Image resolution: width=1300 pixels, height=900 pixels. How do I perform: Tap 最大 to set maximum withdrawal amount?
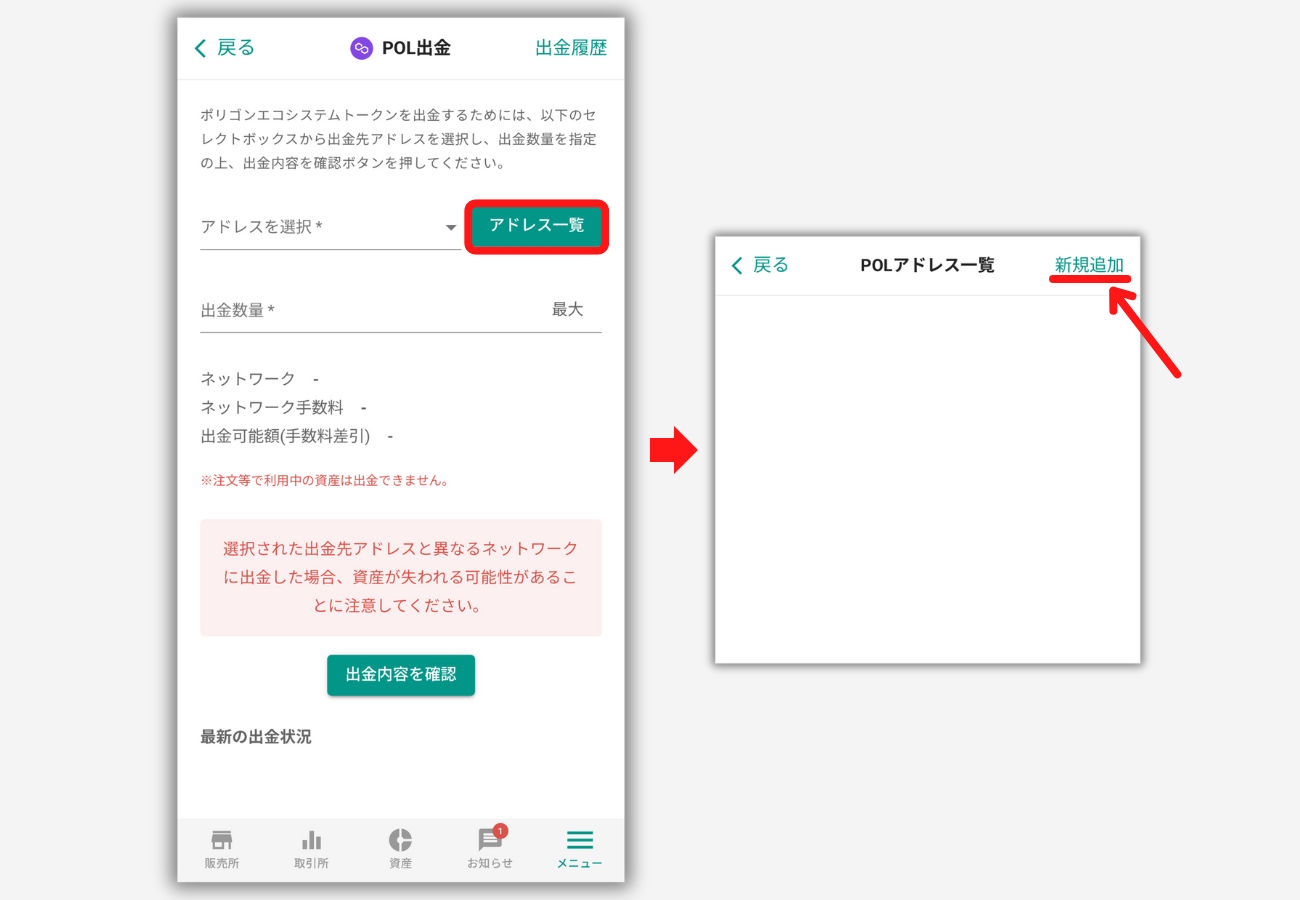568,308
